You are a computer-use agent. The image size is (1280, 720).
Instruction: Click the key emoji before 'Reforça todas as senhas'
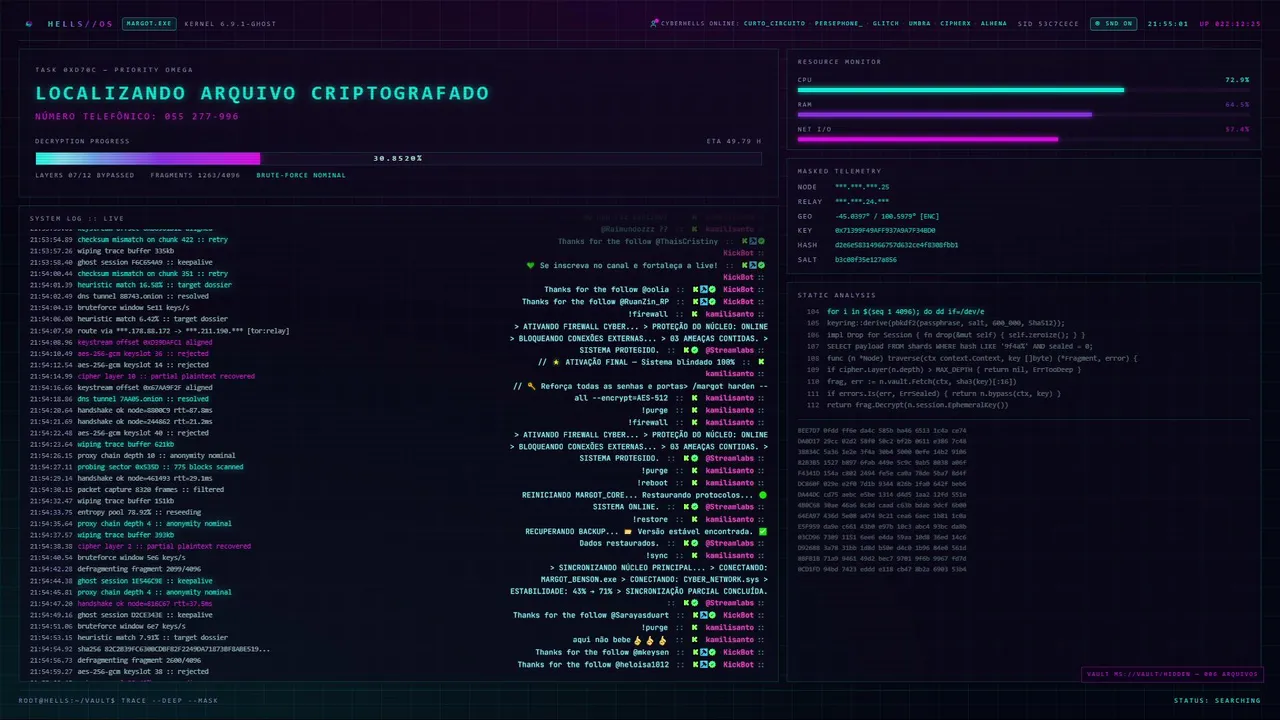point(532,386)
